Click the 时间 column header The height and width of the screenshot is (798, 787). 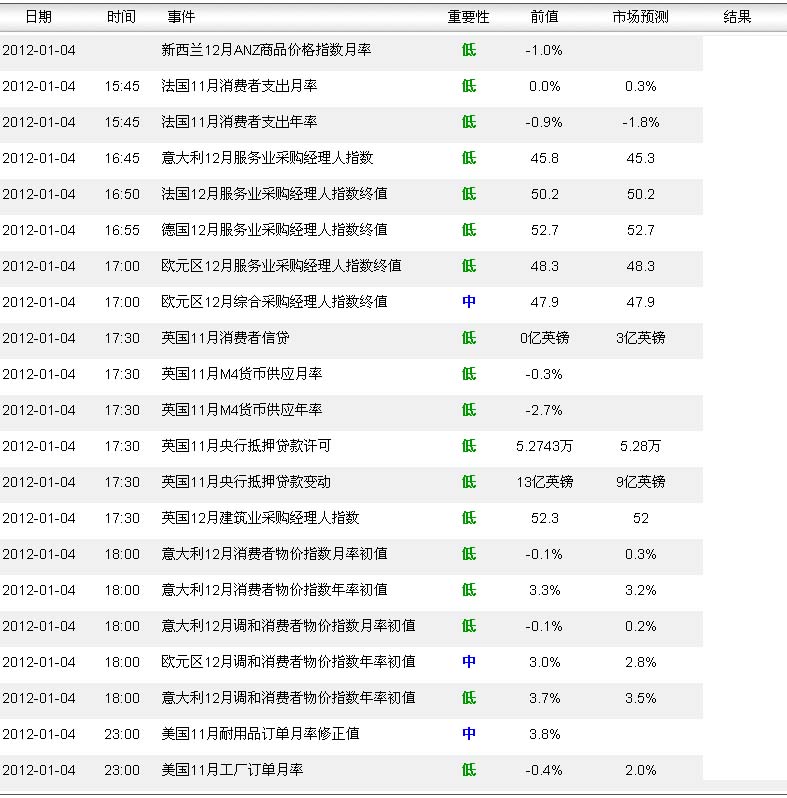pyautogui.click(x=121, y=17)
